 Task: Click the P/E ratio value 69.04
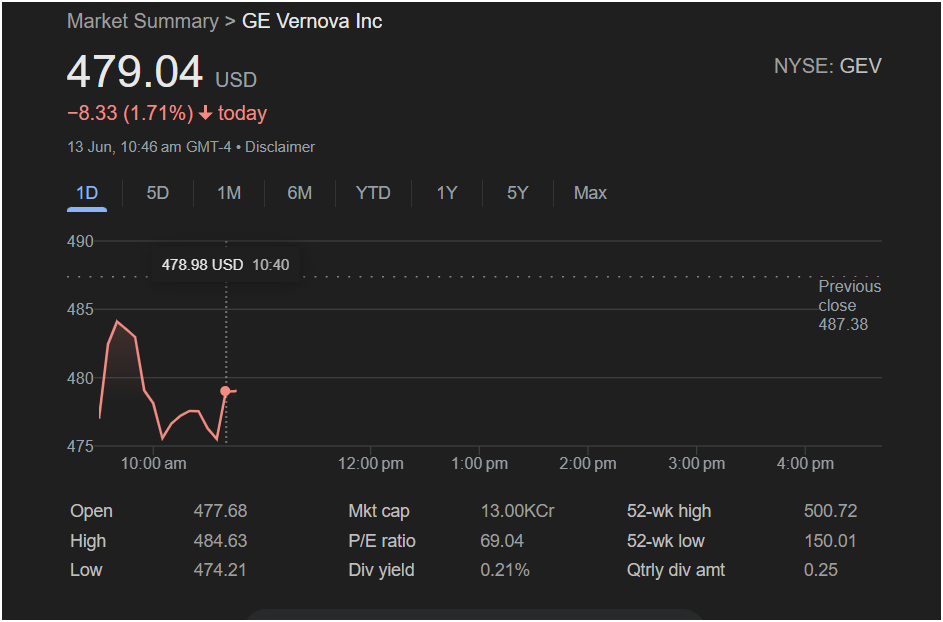502,541
